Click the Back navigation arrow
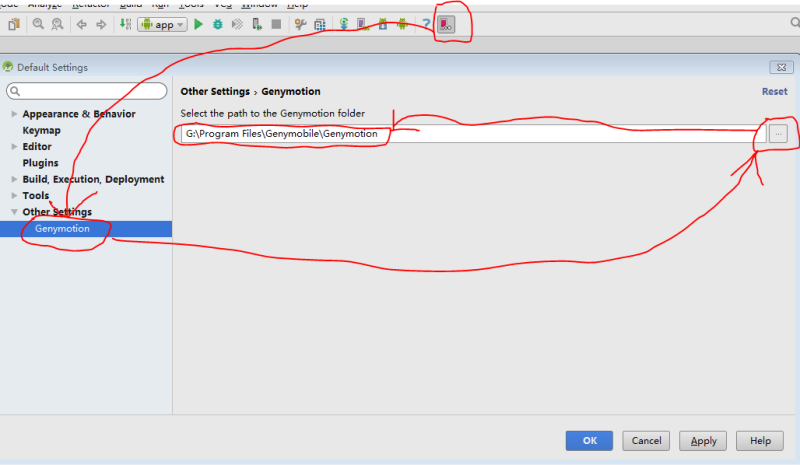The width and height of the screenshot is (800, 465). pyautogui.click(x=81, y=24)
